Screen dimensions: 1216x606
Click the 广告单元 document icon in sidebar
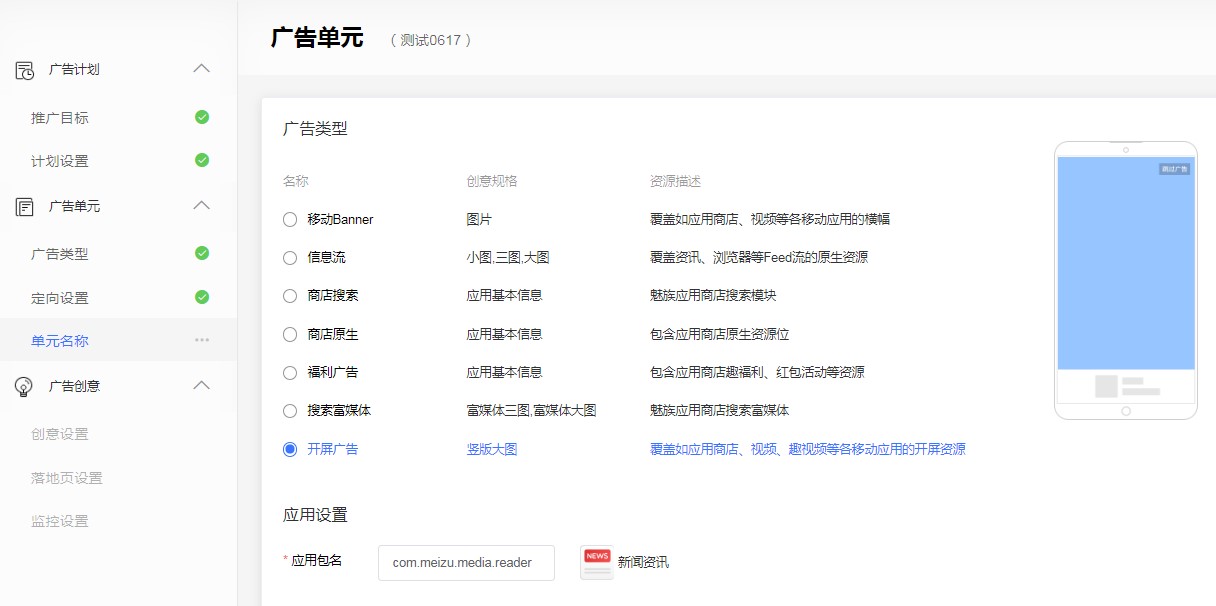22,206
